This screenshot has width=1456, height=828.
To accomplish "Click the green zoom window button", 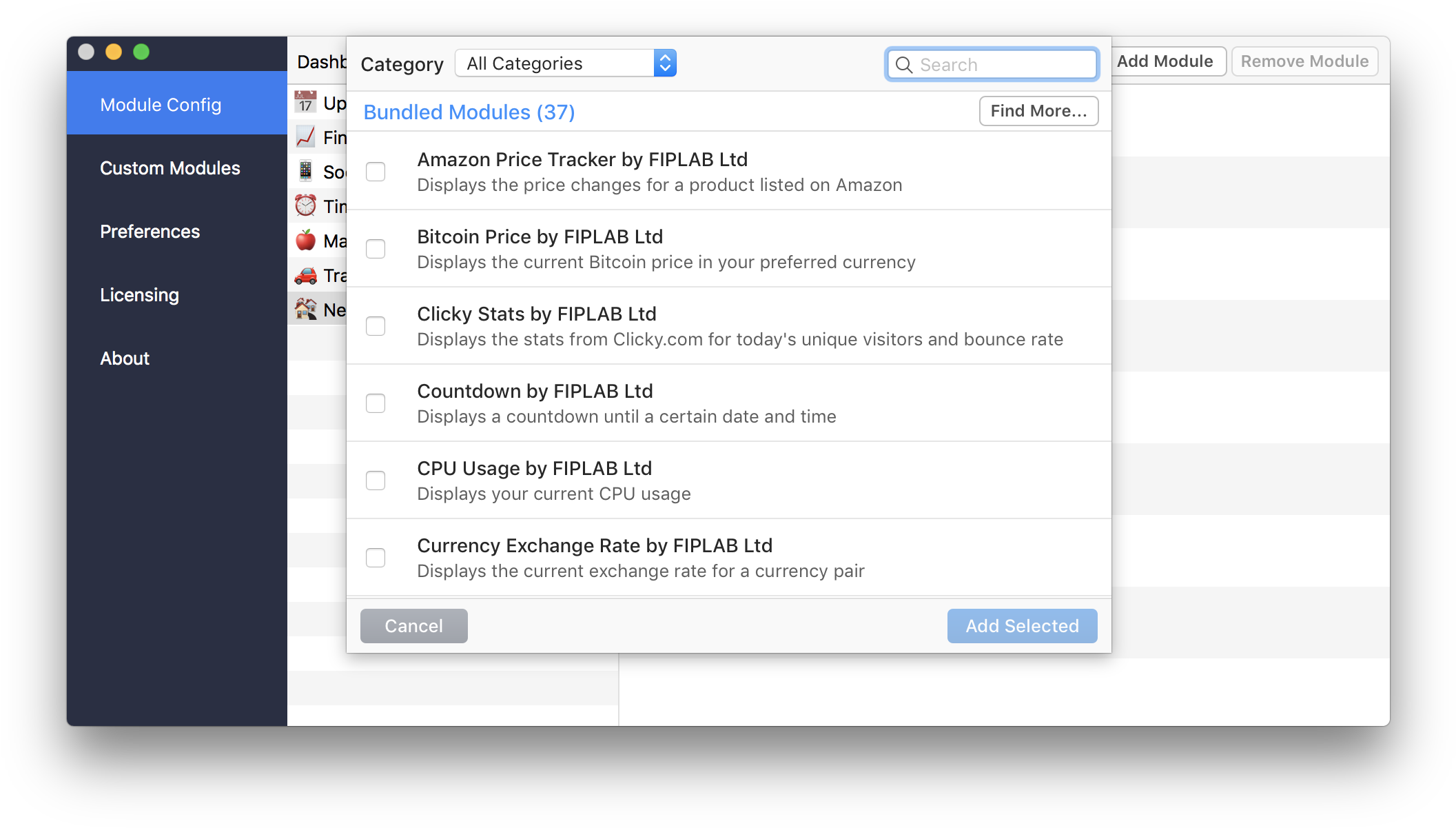I will [141, 52].
